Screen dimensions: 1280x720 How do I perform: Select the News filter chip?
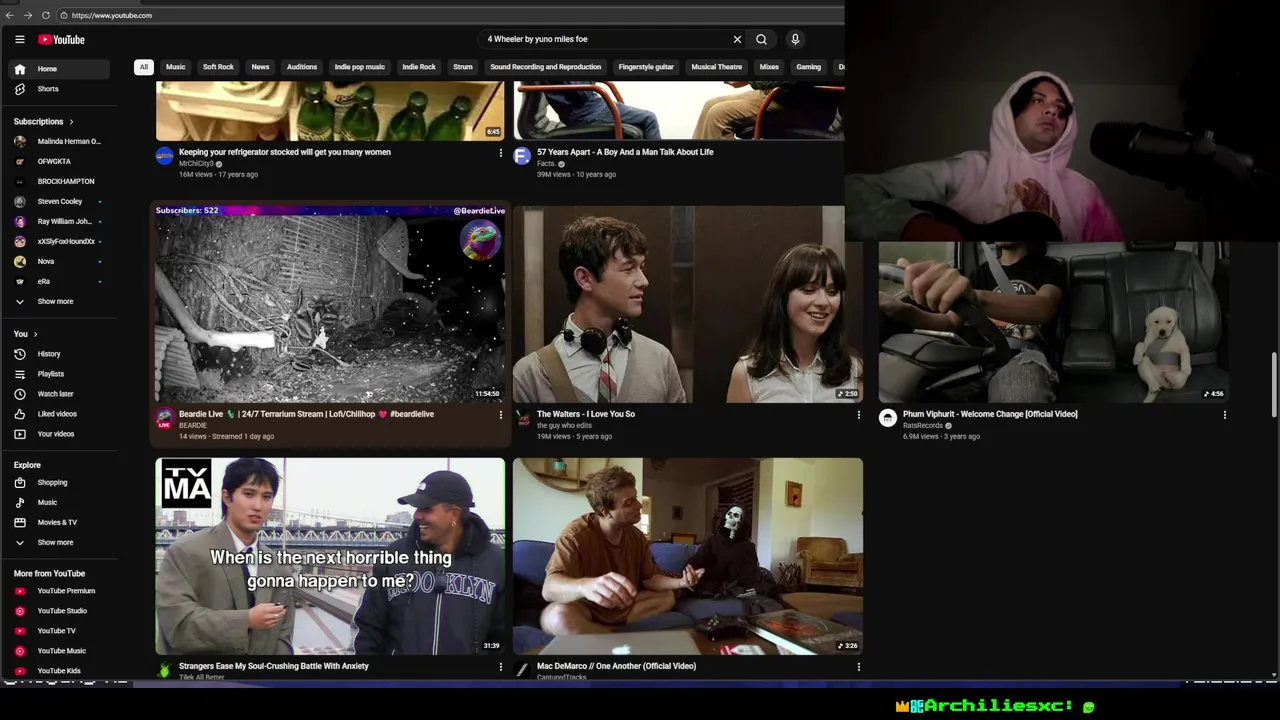[x=260, y=67]
